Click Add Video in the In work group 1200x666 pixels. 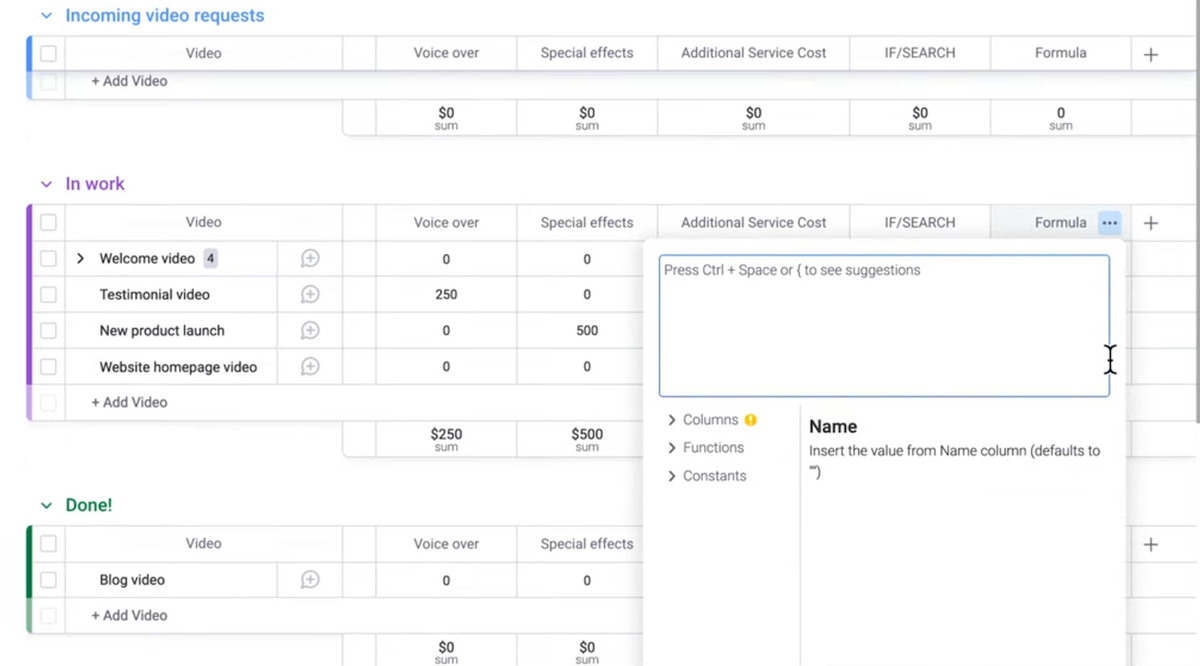click(129, 402)
